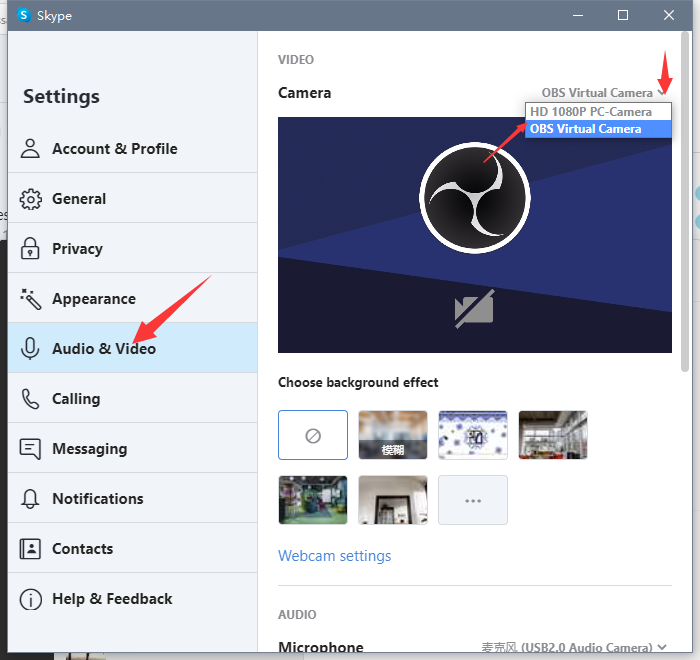Click the phone handset Calling icon
This screenshot has width=700, height=660.
[x=30, y=399]
